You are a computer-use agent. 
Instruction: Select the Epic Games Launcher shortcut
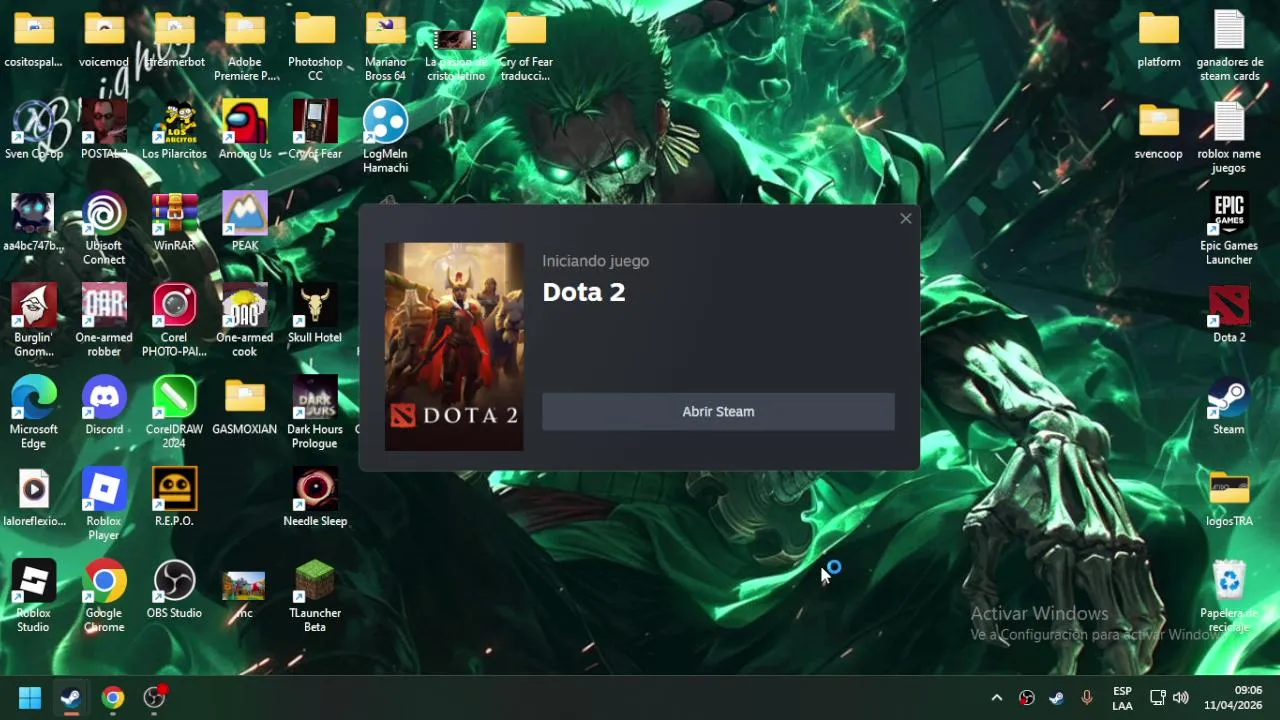pos(1229,229)
